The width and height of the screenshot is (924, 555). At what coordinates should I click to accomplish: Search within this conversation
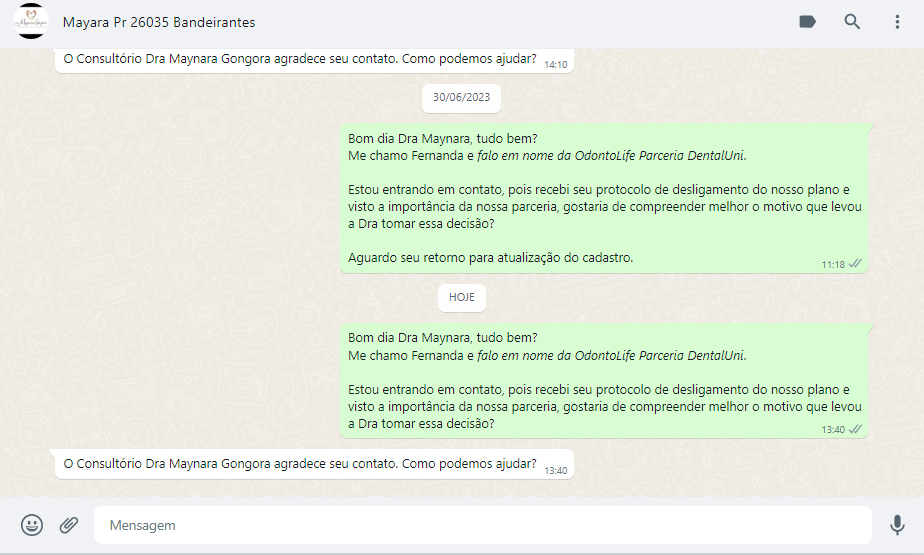(852, 22)
